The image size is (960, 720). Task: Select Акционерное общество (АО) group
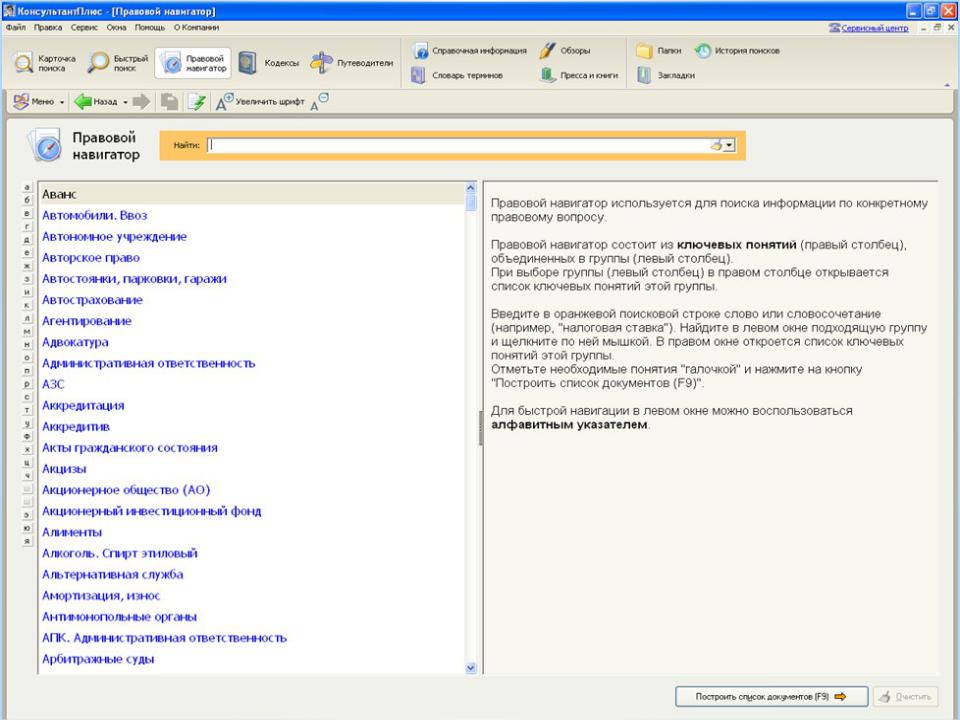tap(126, 490)
